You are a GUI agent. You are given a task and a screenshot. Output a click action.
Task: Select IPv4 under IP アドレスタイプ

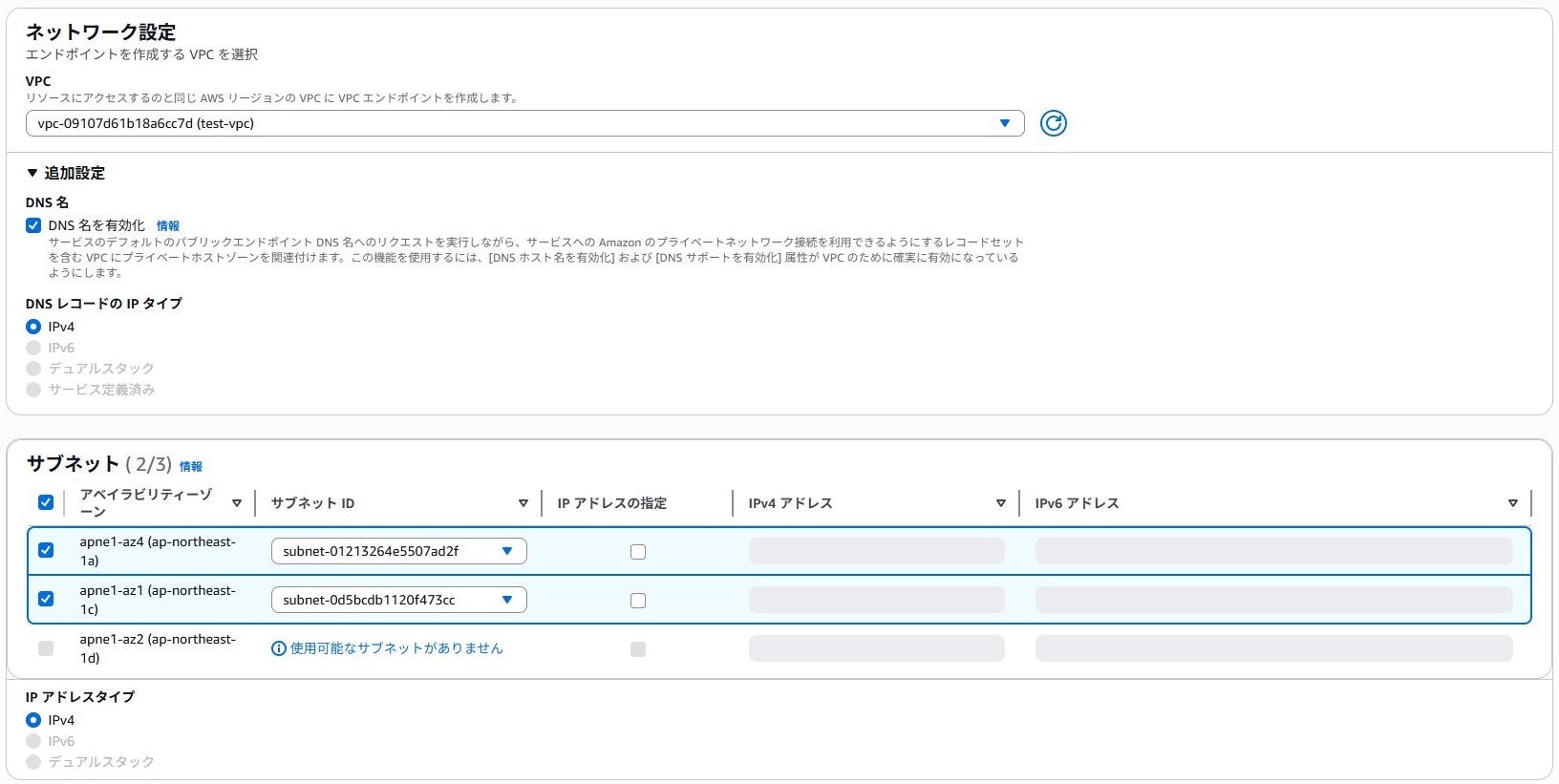coord(33,720)
